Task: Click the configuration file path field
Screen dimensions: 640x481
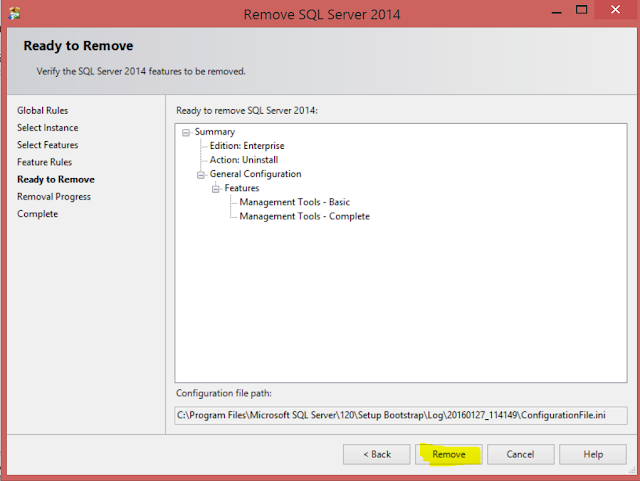Action: click(401, 415)
